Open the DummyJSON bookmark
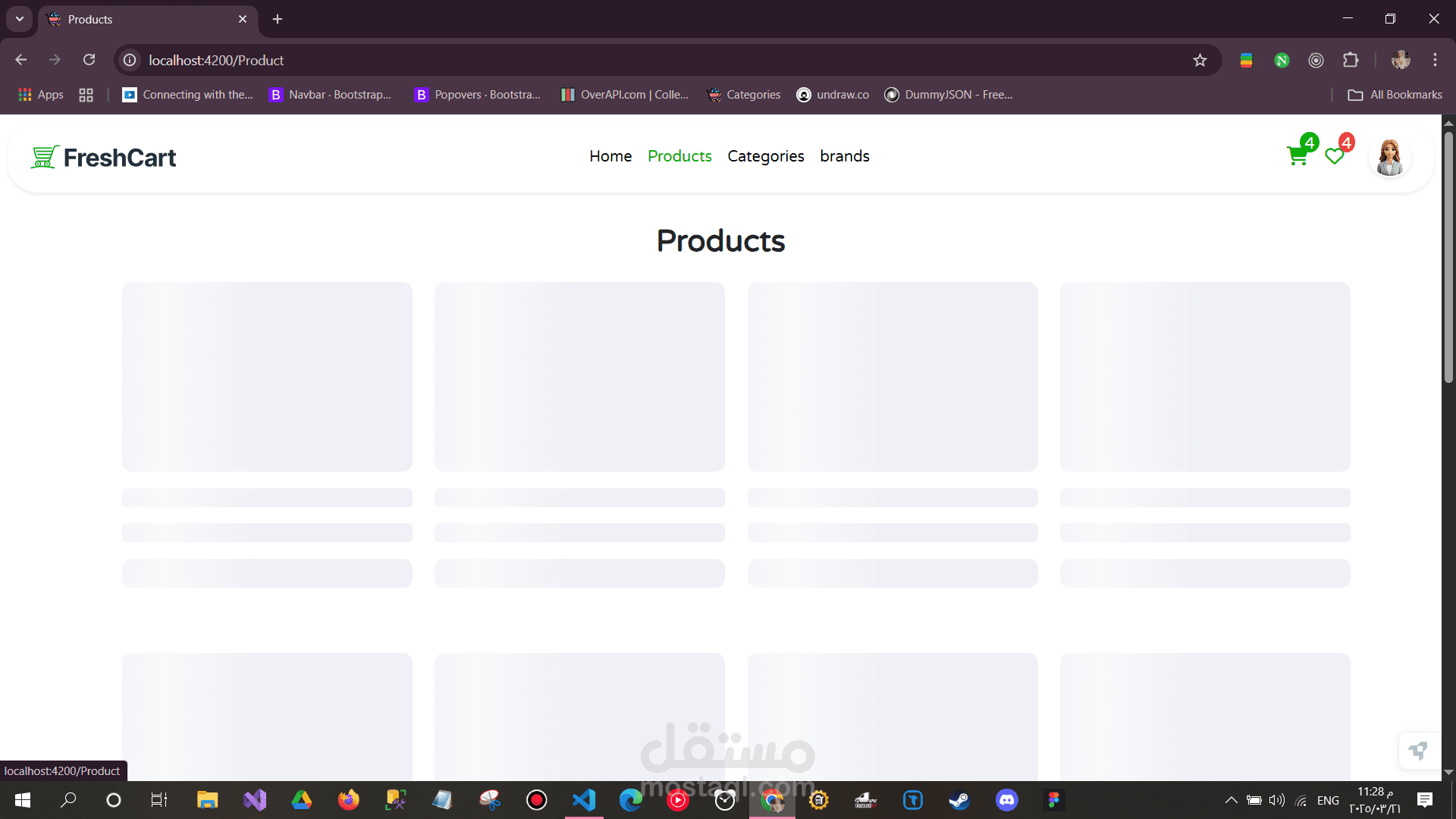Image resolution: width=1456 pixels, height=819 pixels. click(x=949, y=95)
